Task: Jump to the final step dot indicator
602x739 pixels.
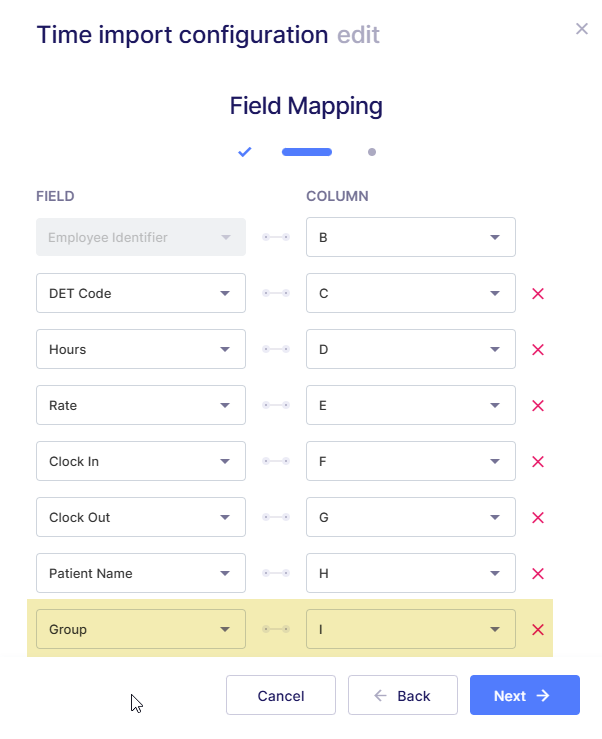Action: pyautogui.click(x=371, y=152)
